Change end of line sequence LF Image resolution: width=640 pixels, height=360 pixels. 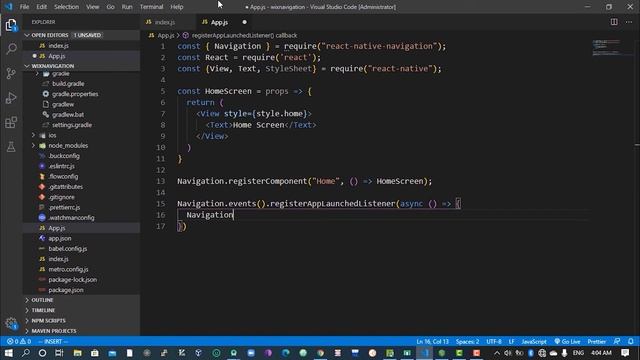coord(511,341)
